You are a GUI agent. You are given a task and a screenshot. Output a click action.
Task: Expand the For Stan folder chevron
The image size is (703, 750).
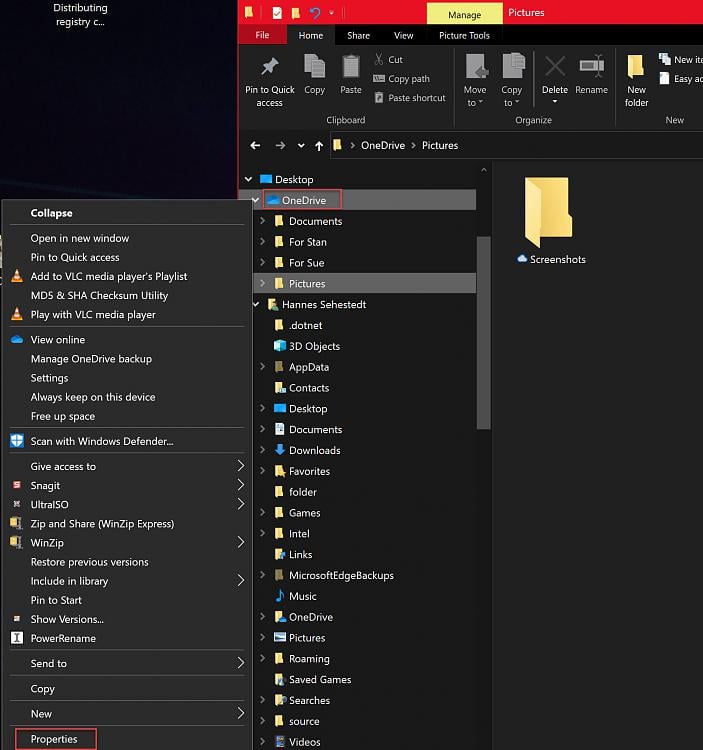click(262, 242)
